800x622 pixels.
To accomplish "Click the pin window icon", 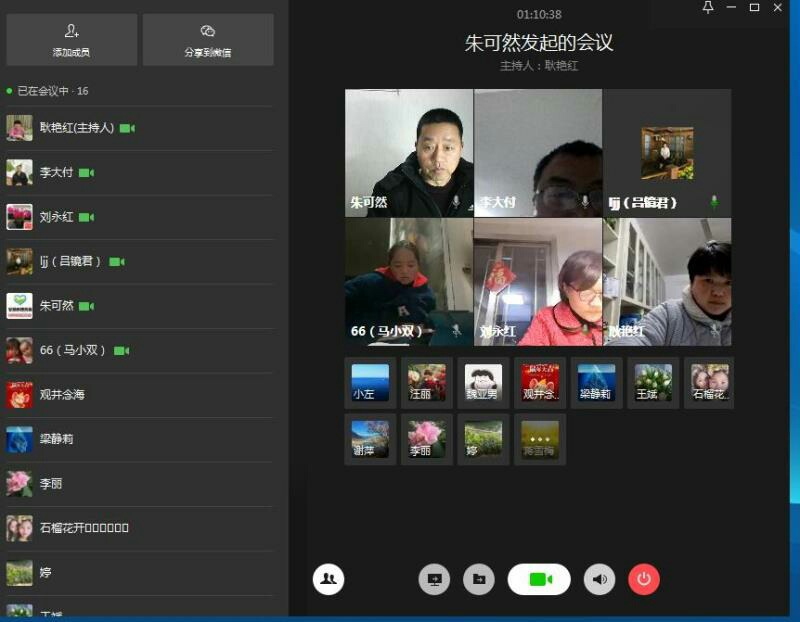I will 708,8.
